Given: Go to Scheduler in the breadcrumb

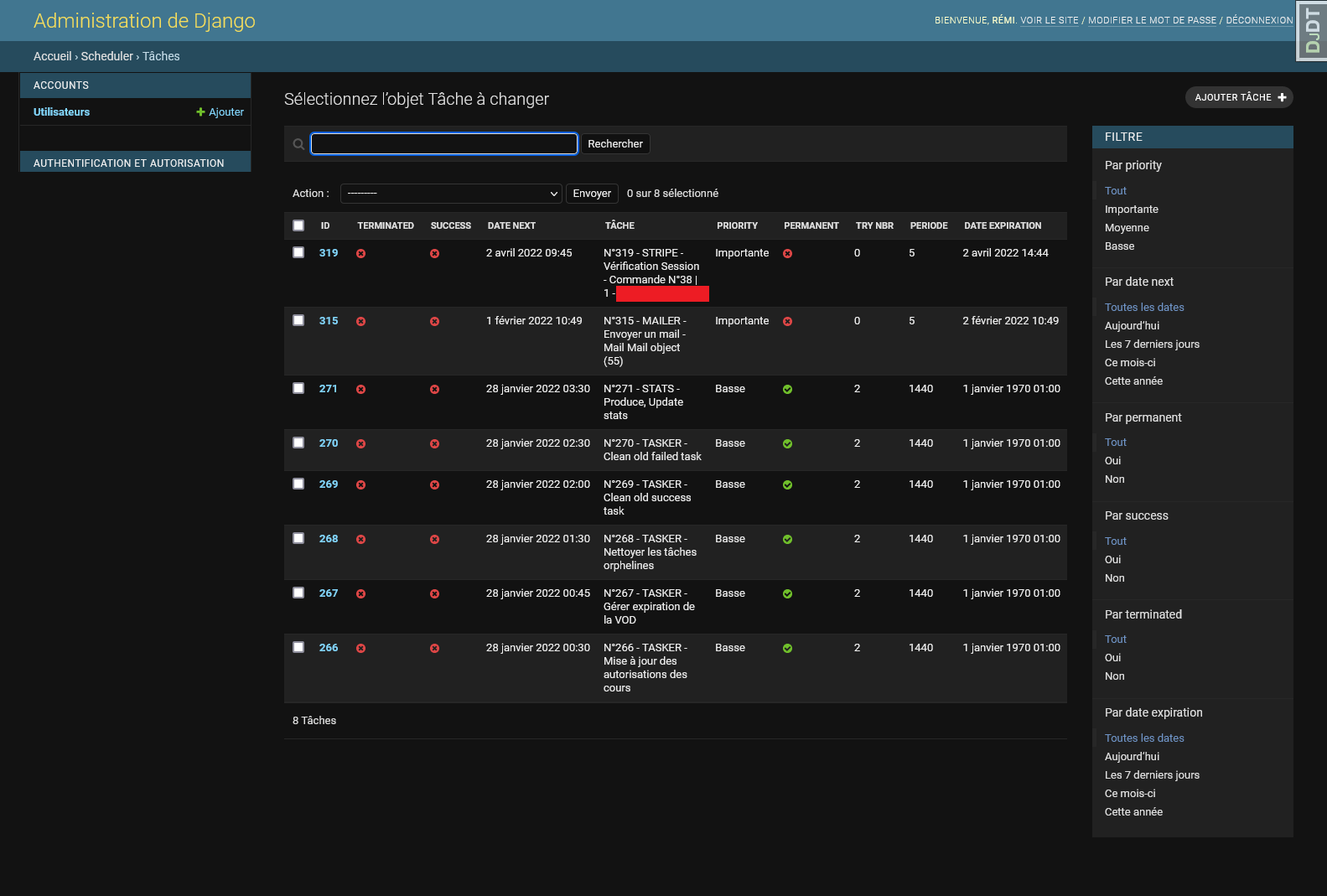Looking at the screenshot, I should [106, 56].
